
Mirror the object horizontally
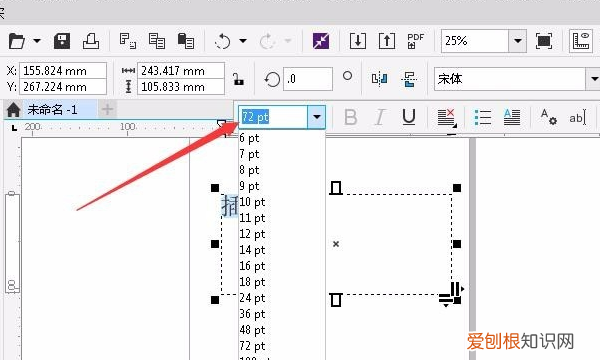click(x=379, y=79)
